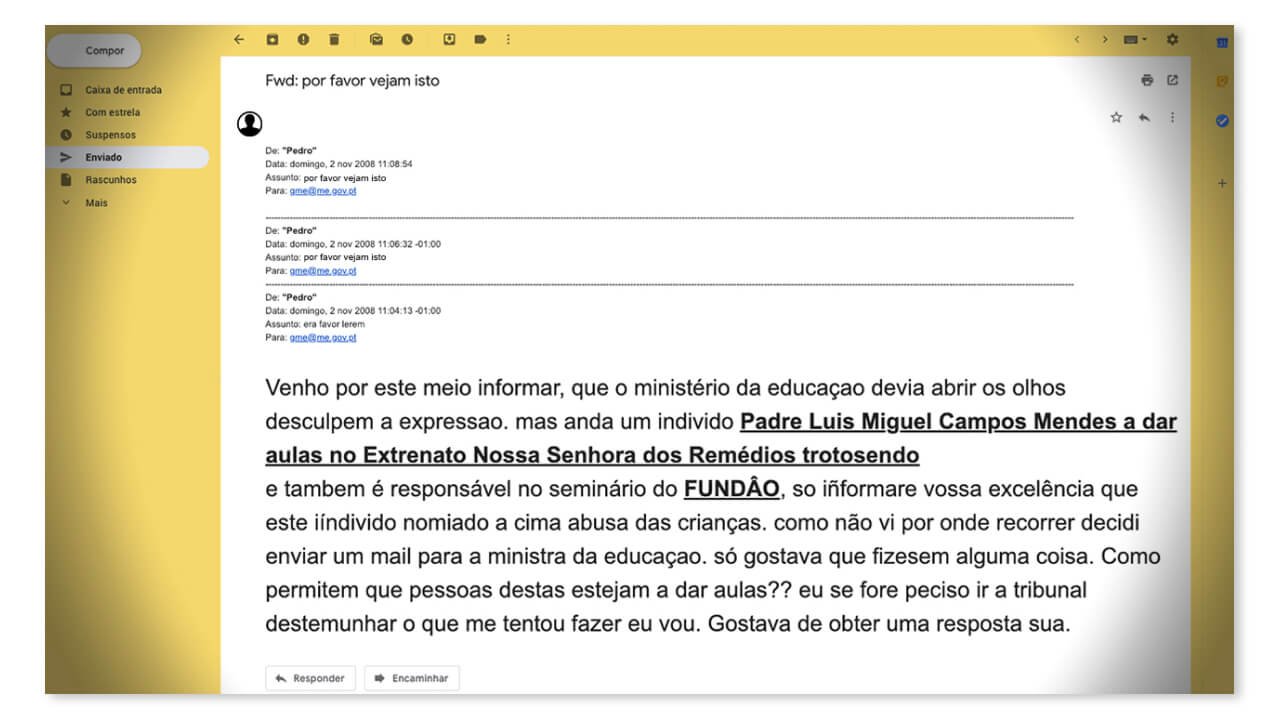
Task: Click the underlined word FUNDÂO
Action: (731, 490)
